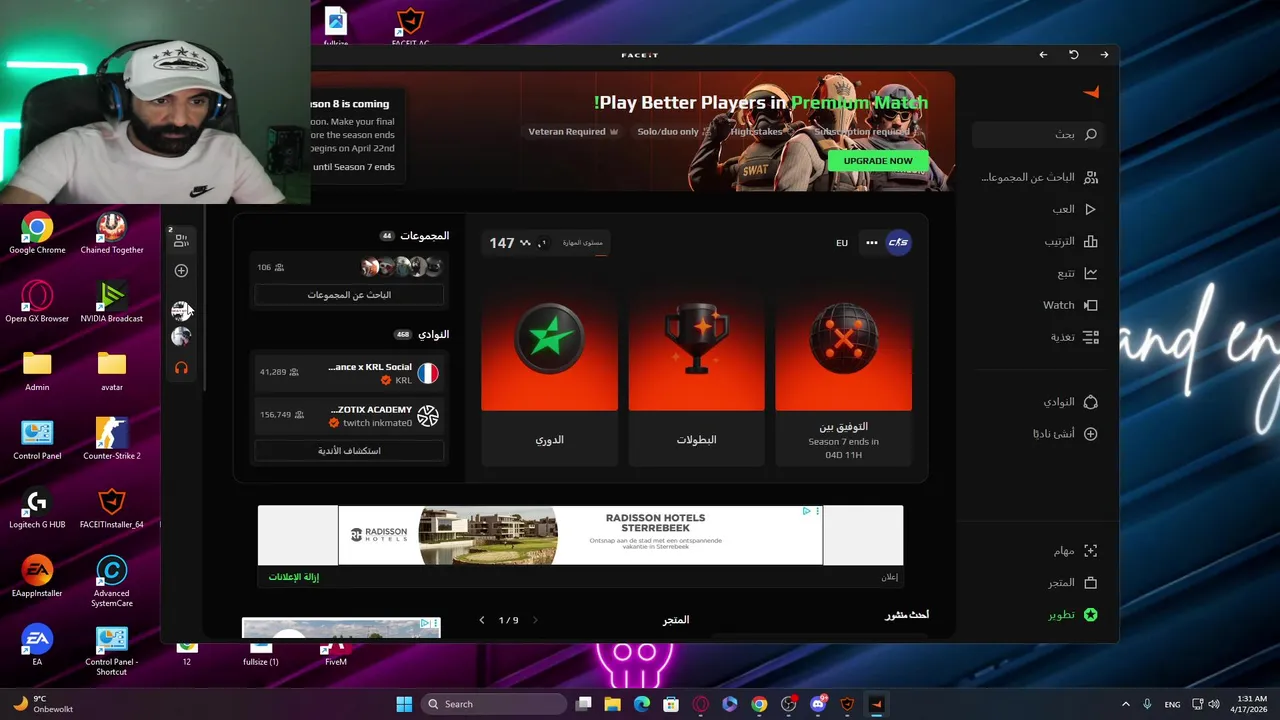
Task: Open the التوفيق بين matchmaking card
Action: [843, 378]
